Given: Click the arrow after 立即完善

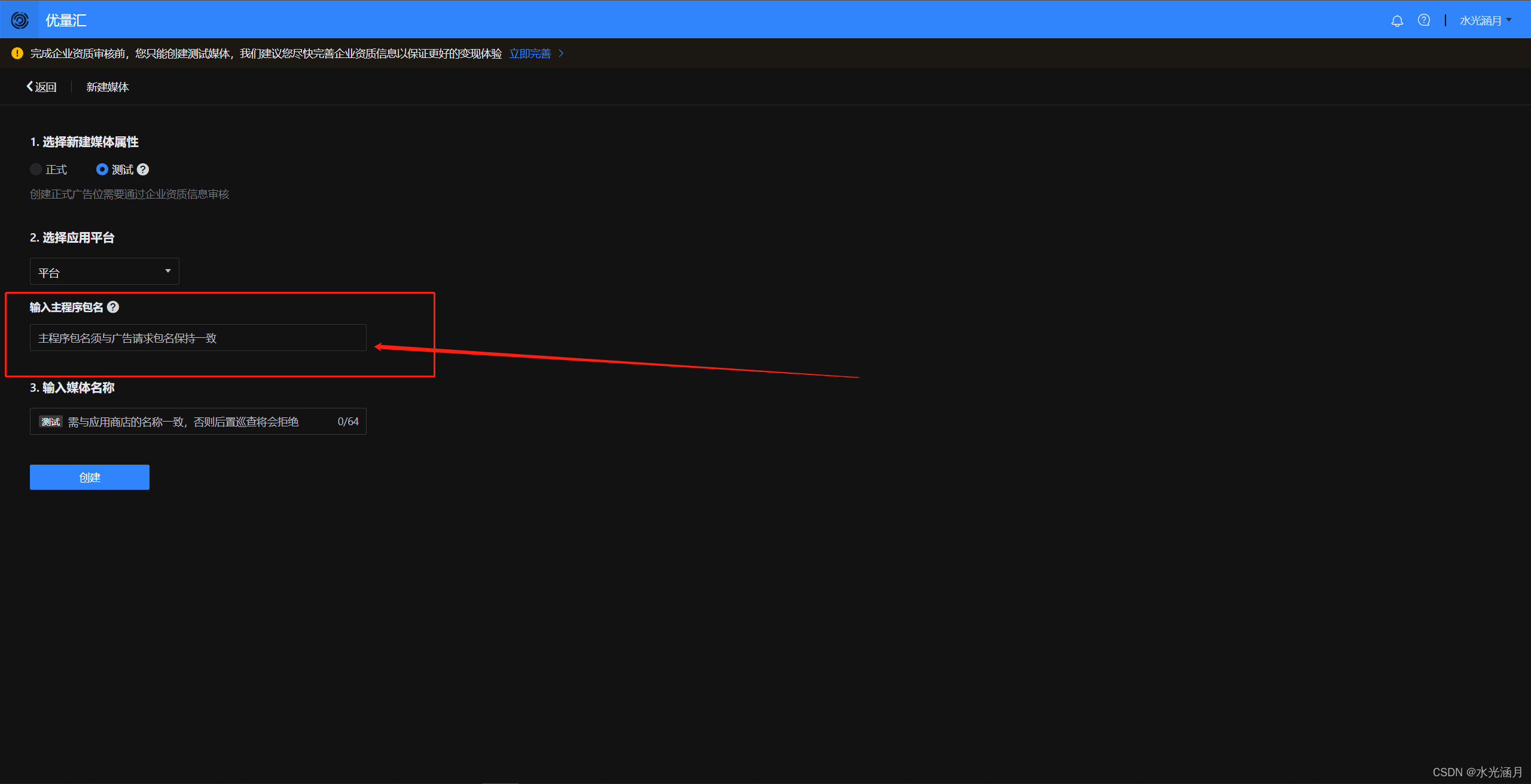Looking at the screenshot, I should pyautogui.click(x=561, y=53).
